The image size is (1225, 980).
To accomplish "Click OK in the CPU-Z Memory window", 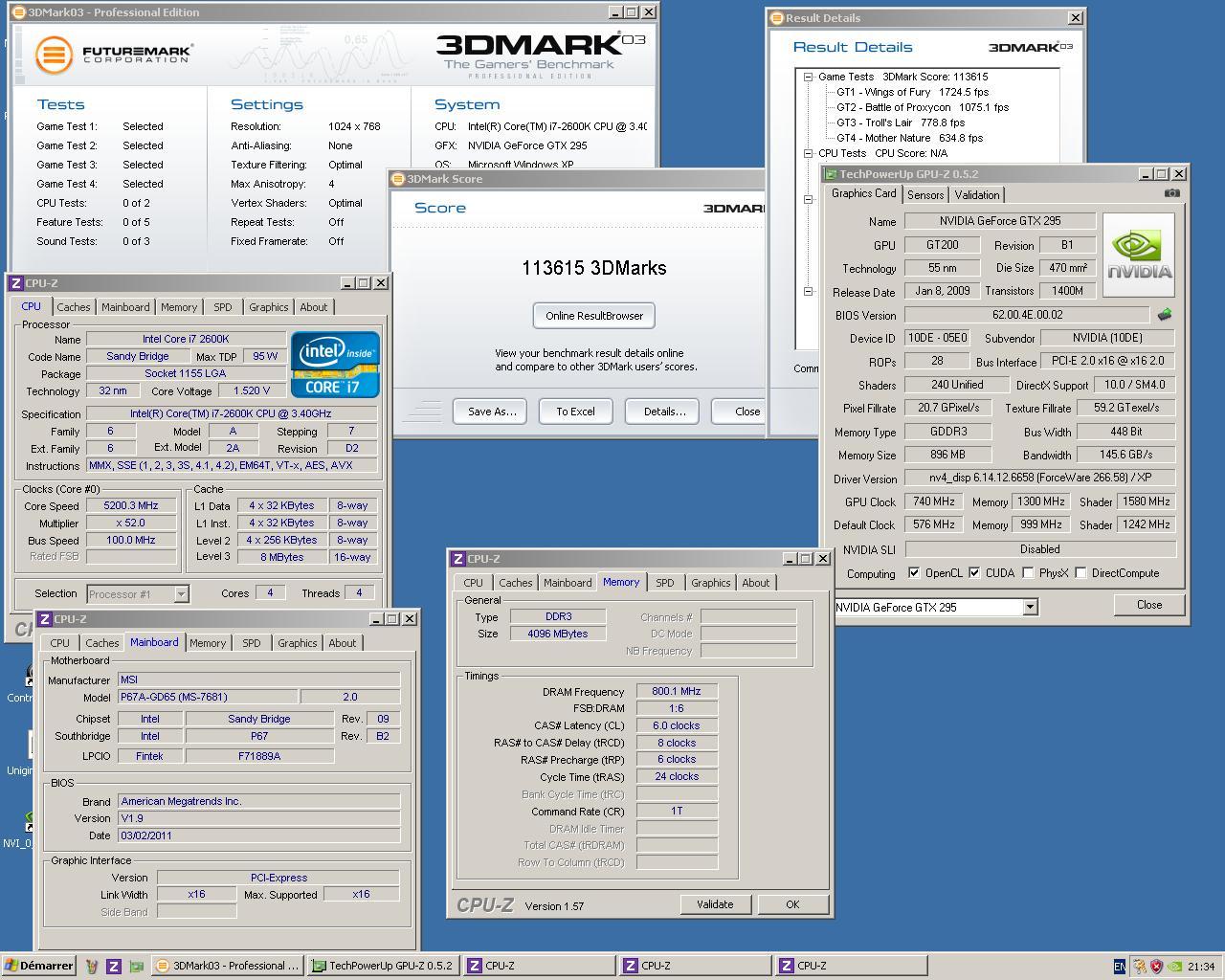I will [x=792, y=904].
